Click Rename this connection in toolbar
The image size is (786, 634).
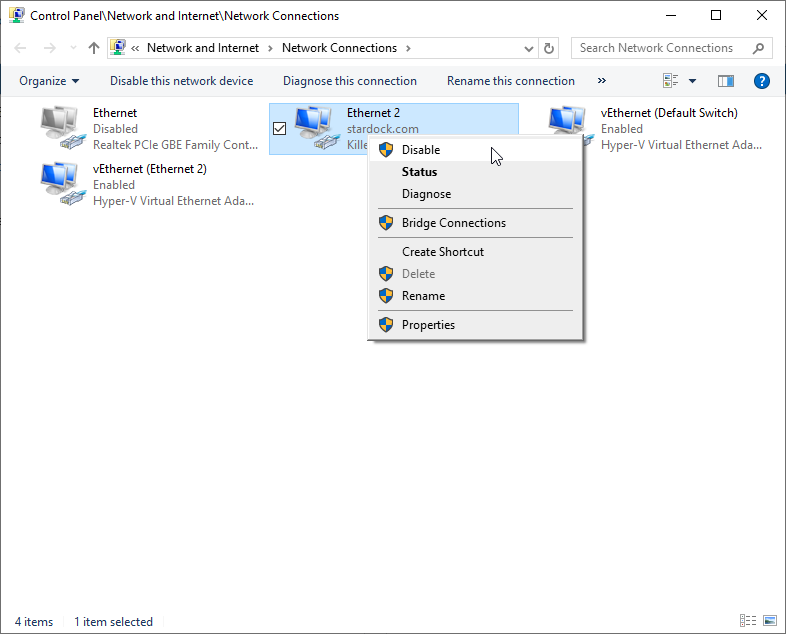(x=510, y=81)
